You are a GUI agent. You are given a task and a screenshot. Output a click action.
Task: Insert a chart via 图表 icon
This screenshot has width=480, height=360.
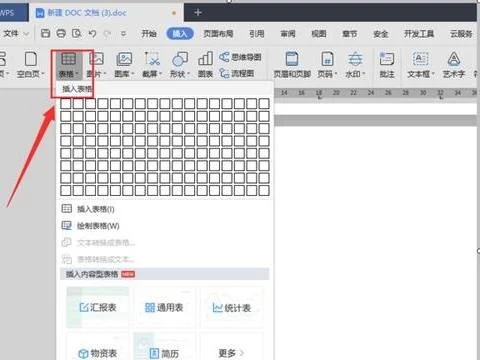coord(205,65)
